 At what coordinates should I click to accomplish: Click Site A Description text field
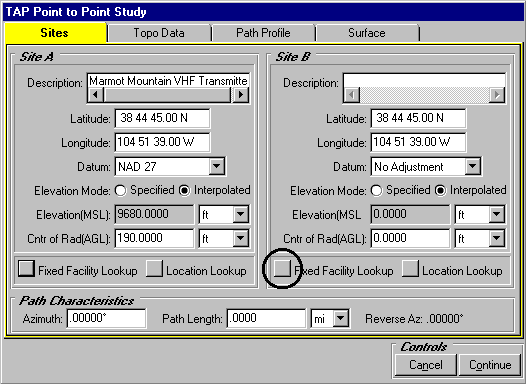click(x=168, y=80)
